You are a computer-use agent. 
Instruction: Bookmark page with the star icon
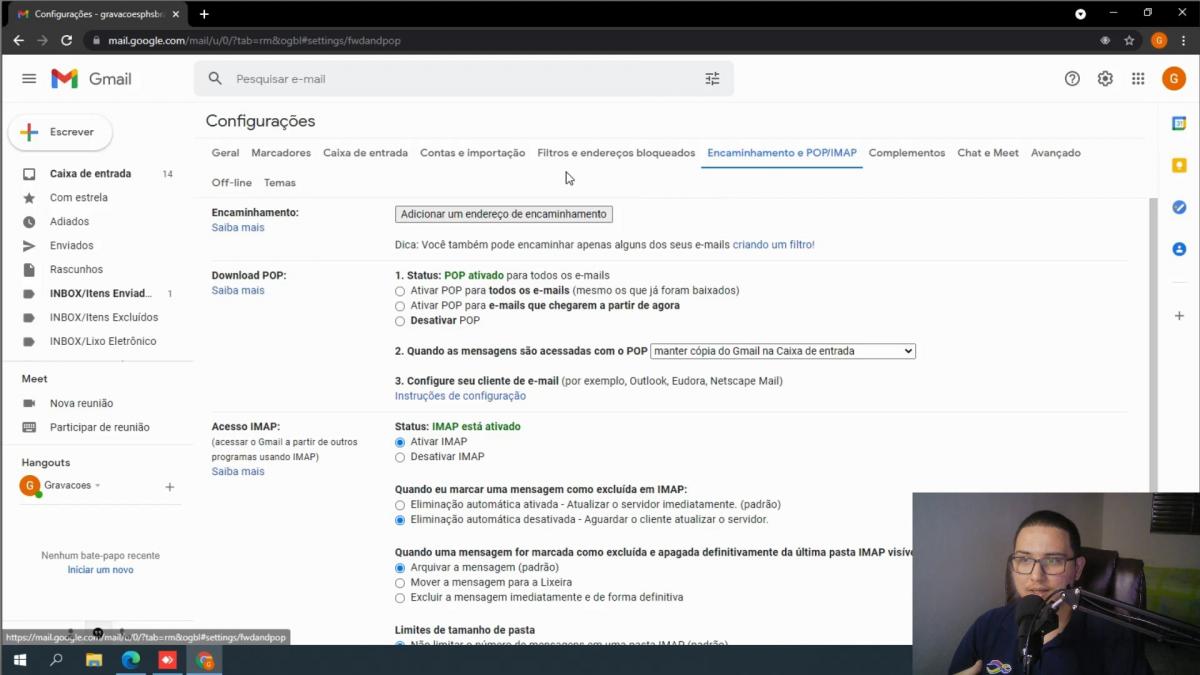[x=1129, y=41]
